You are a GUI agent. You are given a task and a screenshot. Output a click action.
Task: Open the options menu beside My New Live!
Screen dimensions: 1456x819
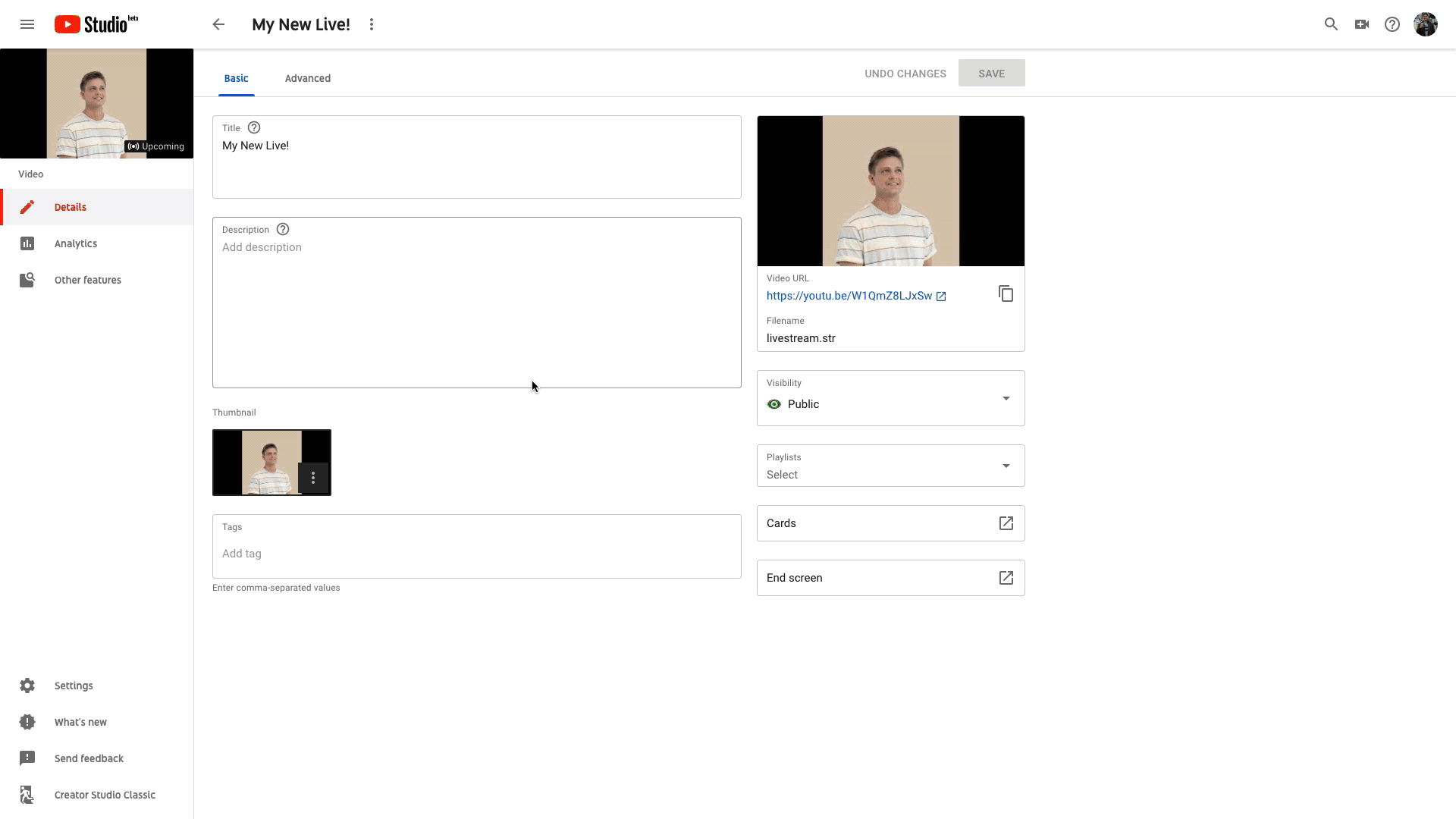pyautogui.click(x=372, y=24)
